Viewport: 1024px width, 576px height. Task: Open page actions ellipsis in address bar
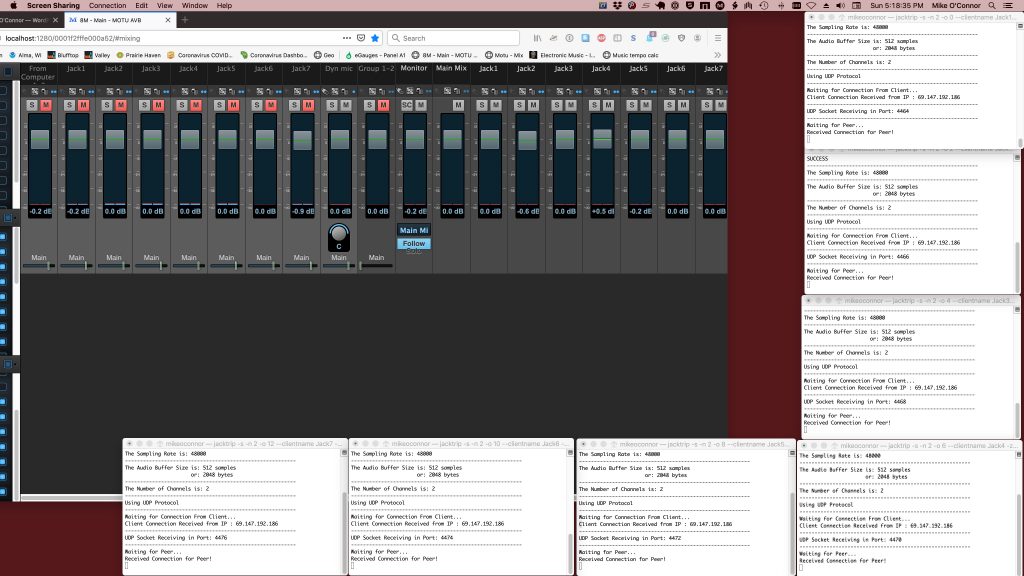pos(347,38)
